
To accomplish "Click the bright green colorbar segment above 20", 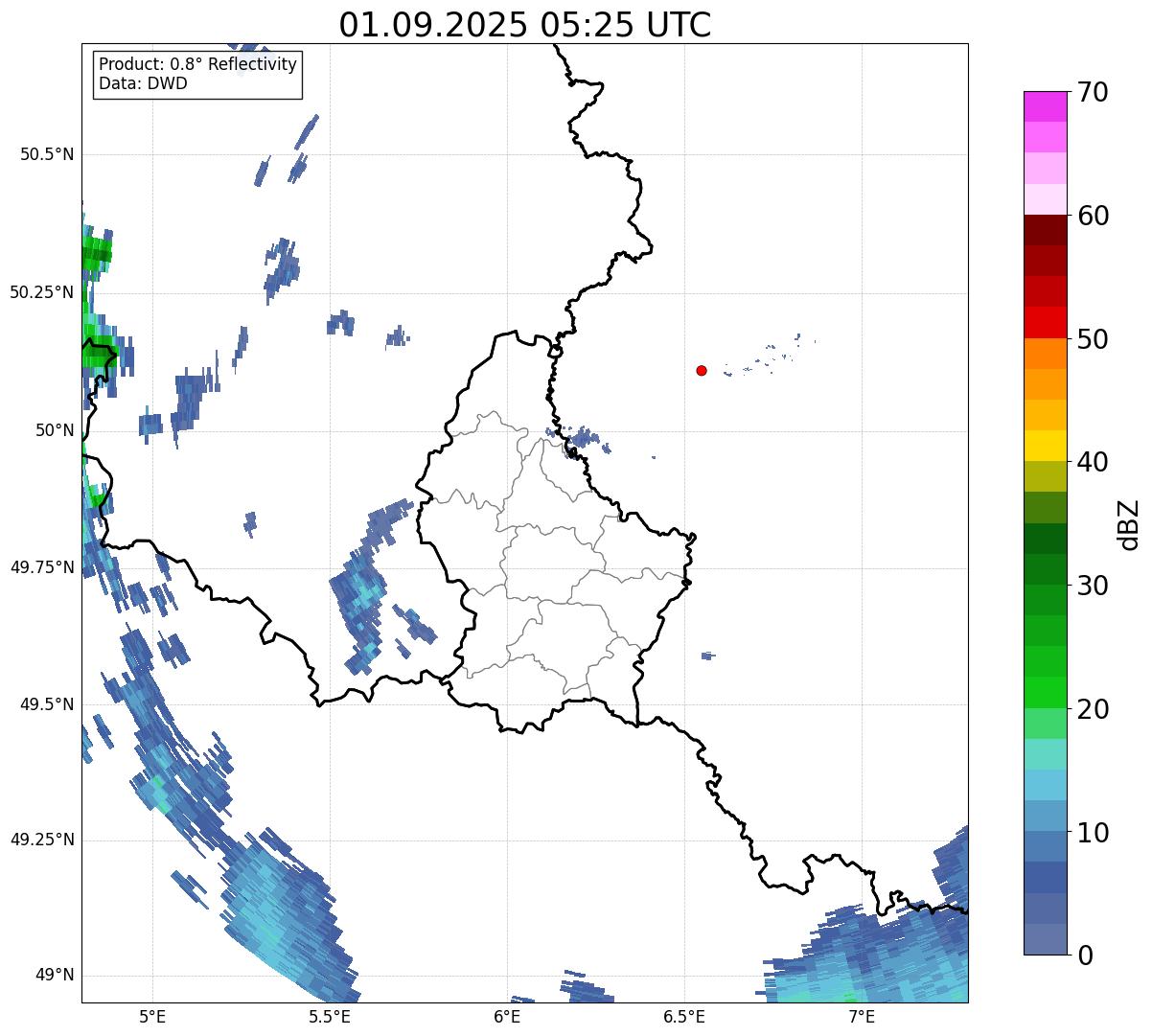I will pos(1045,693).
